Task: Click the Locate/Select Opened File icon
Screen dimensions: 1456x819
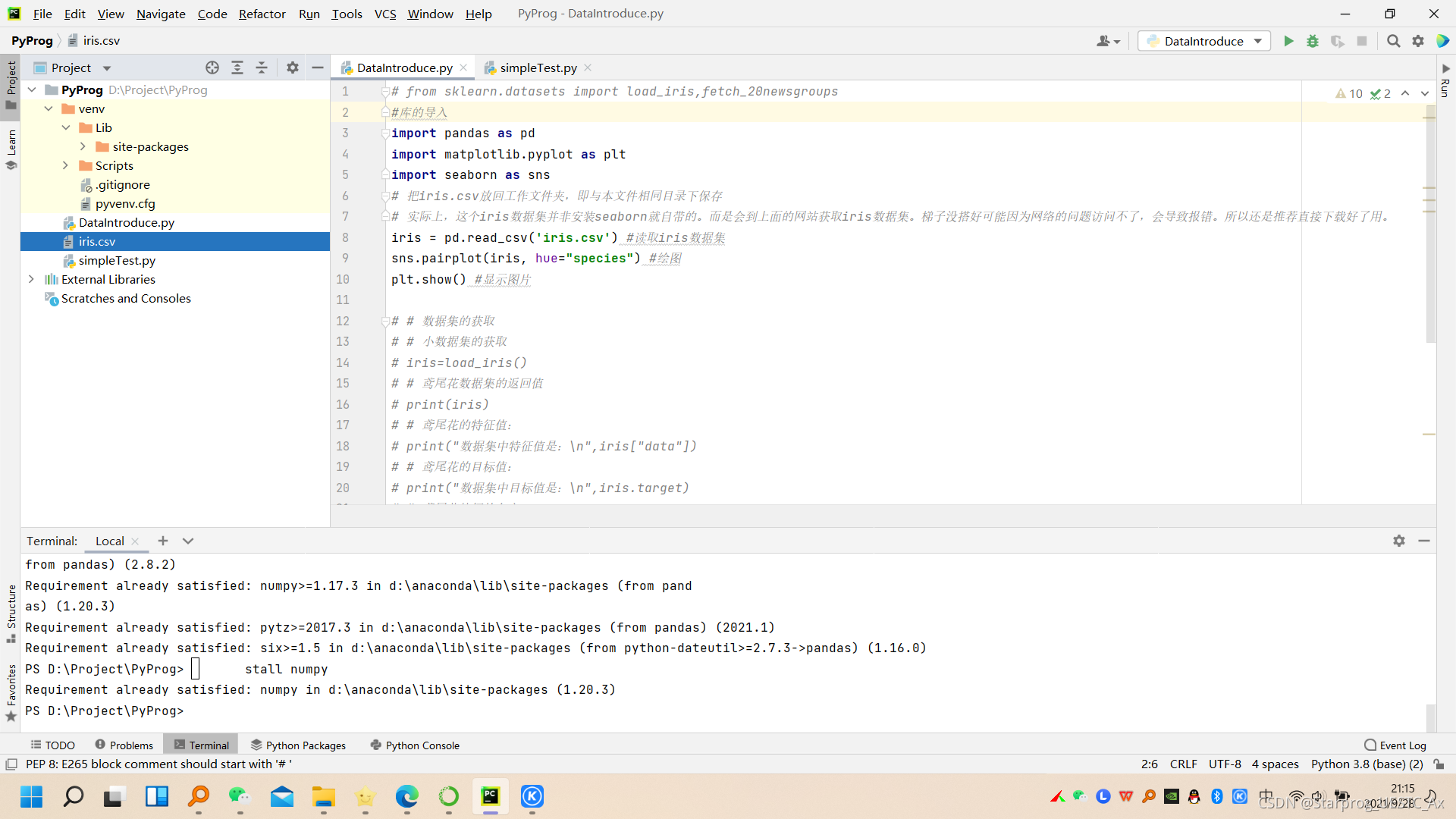Action: pos(212,67)
